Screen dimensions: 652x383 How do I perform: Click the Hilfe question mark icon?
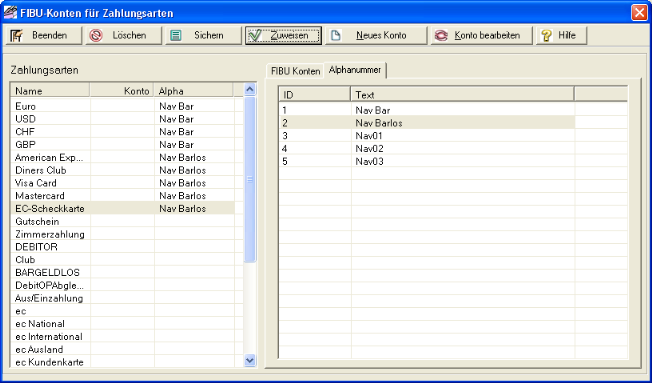coord(547,36)
